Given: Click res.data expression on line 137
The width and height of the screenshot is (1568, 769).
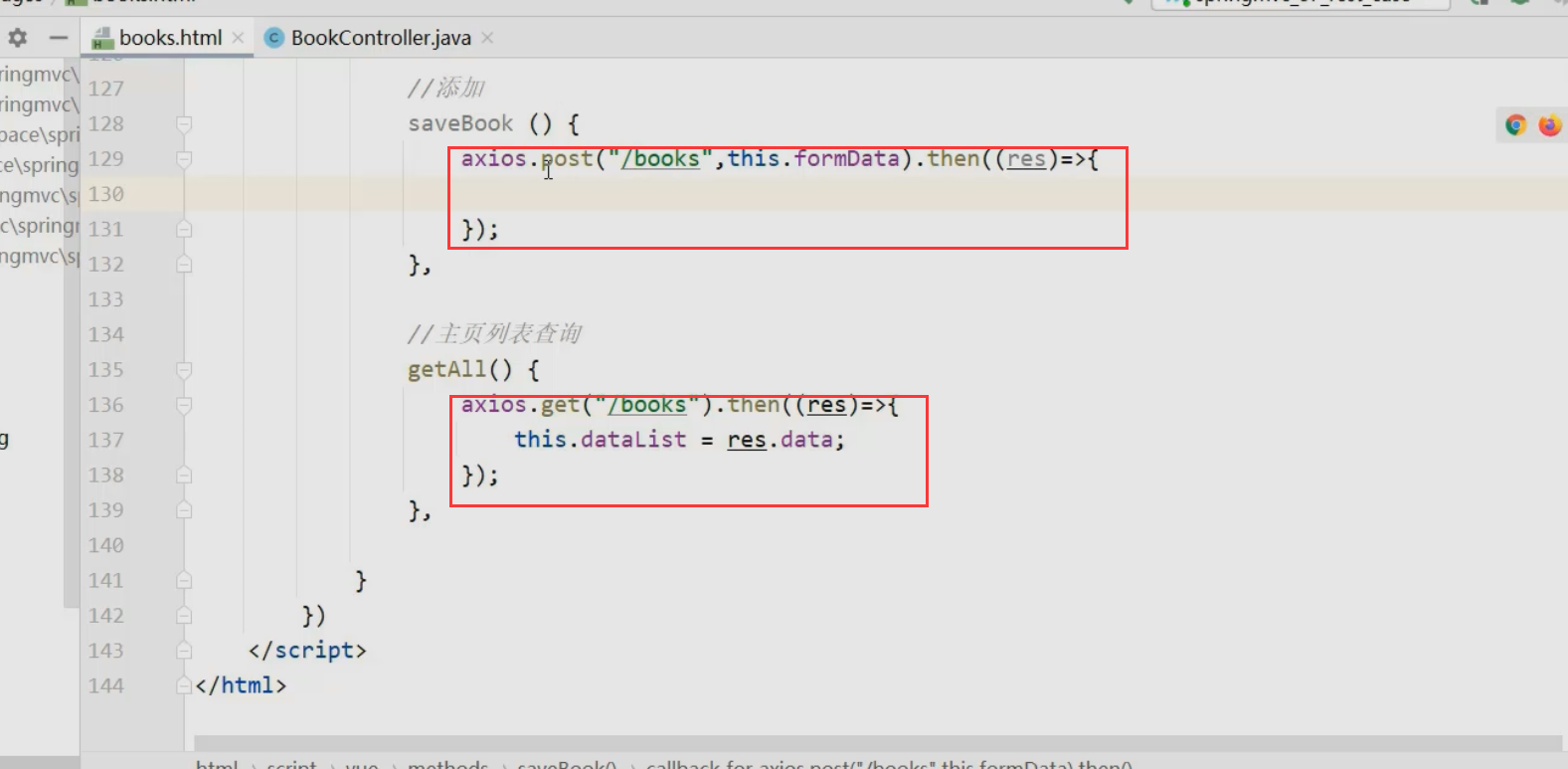Looking at the screenshot, I should (x=780, y=440).
